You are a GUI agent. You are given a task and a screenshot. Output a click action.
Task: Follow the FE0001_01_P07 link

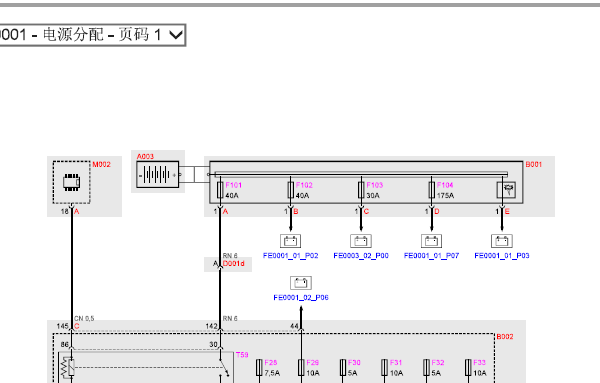click(x=431, y=256)
